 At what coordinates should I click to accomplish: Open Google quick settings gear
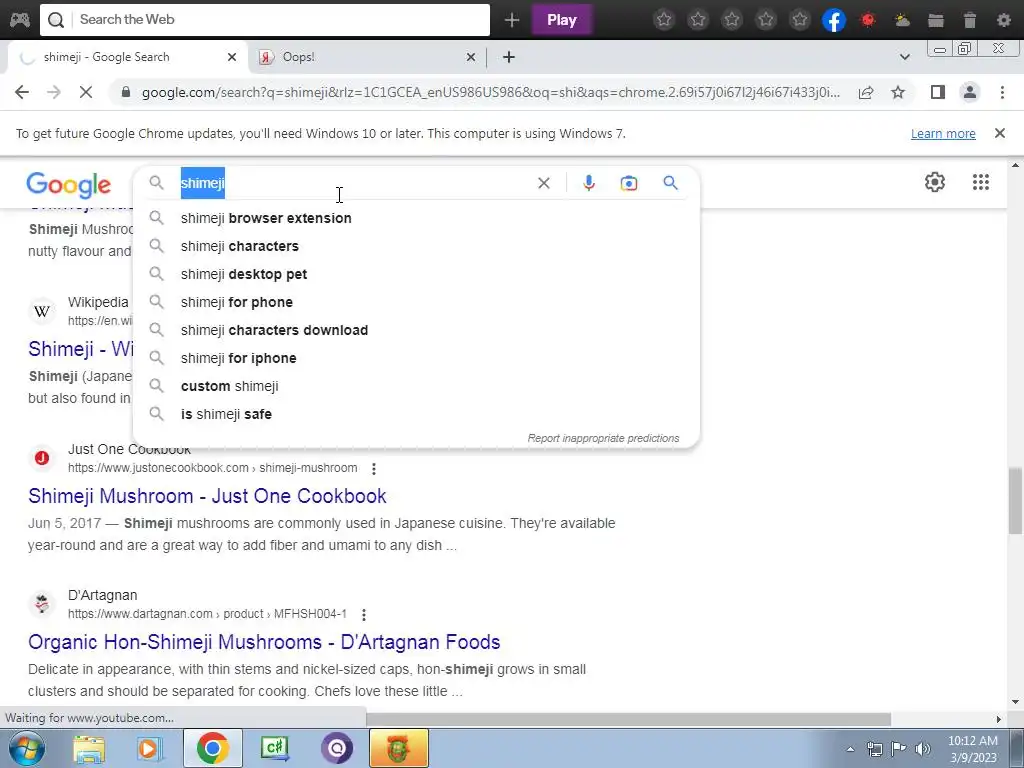pos(935,182)
